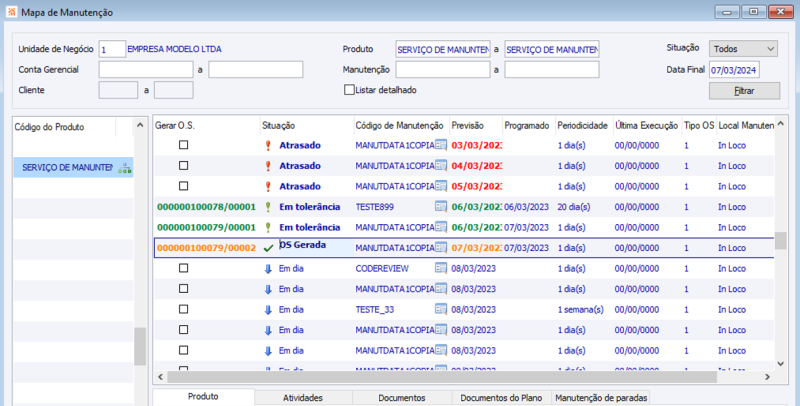This screenshot has width=800, height=406.
Task: Click blue down-arrow icon in CODEREVIEW row
Action: tap(268, 268)
